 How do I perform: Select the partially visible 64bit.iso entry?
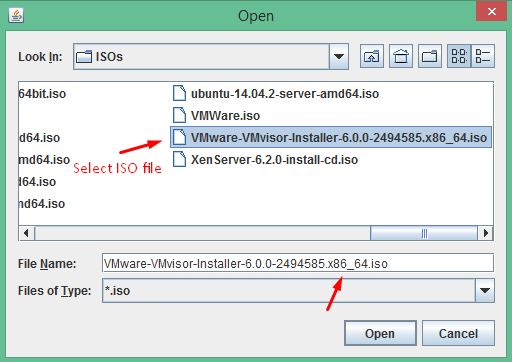click(x=43, y=94)
